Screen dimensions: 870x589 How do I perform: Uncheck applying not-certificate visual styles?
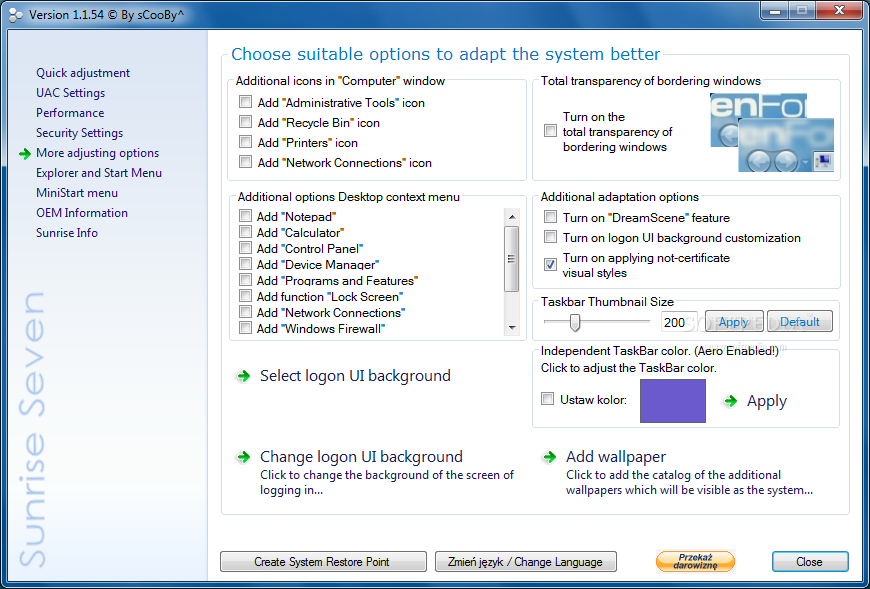pyautogui.click(x=550, y=265)
